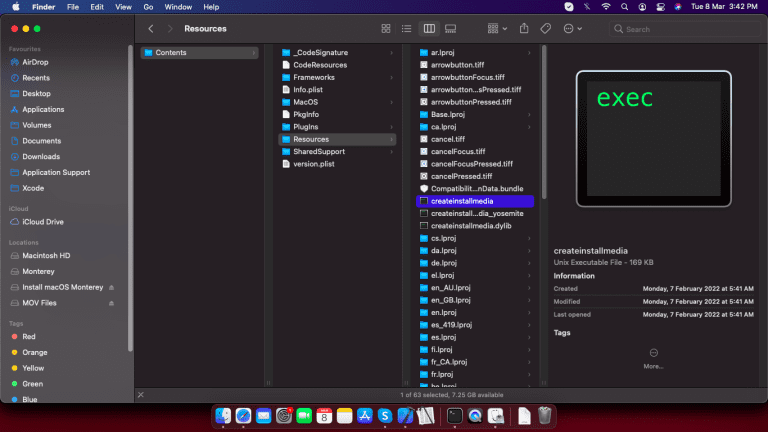Open Spotlight search in the menu bar
Viewport: 768px width, 432px height.
point(624,7)
